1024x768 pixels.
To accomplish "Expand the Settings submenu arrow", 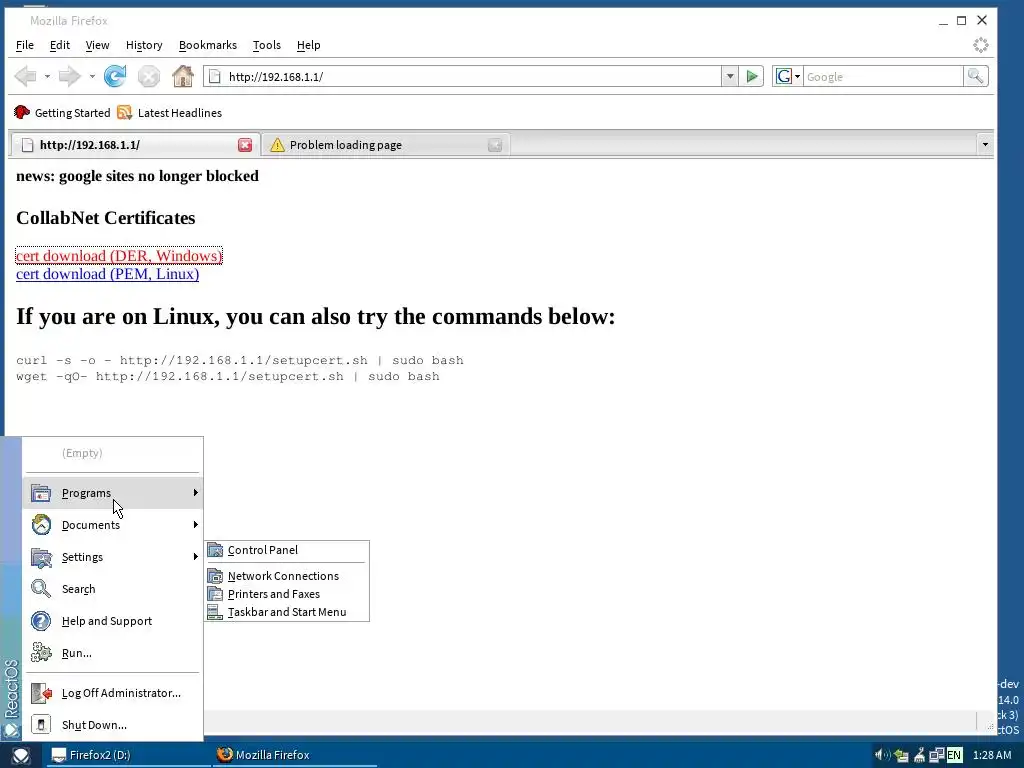I will (195, 557).
